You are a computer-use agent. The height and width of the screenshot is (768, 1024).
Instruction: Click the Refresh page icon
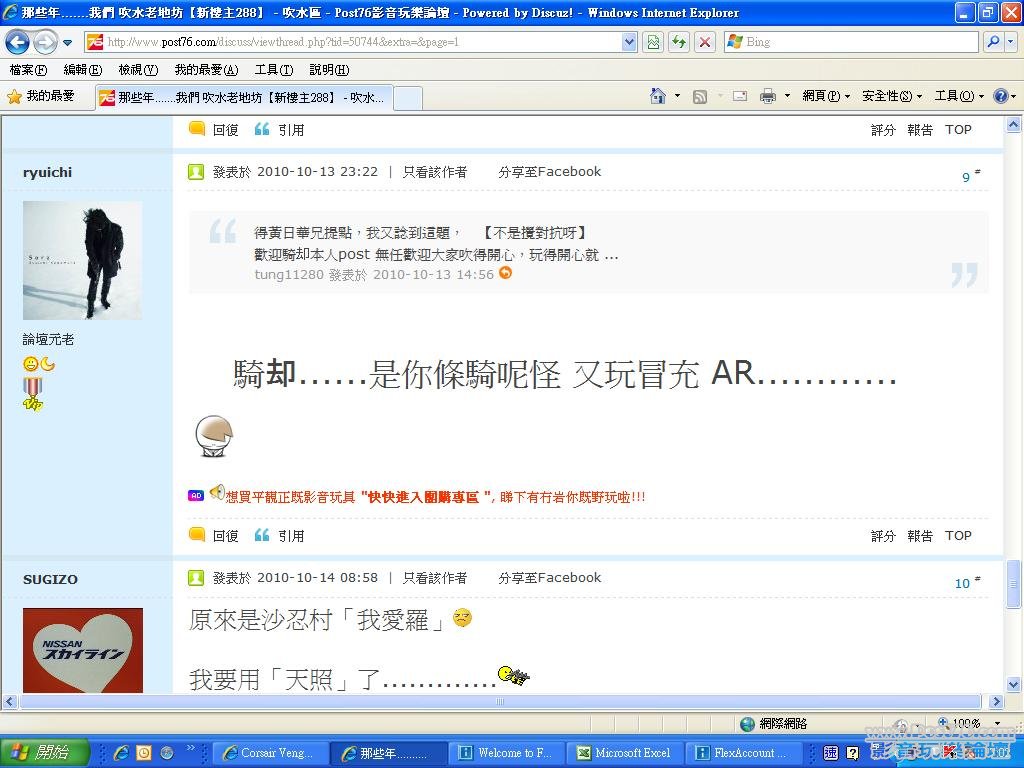(679, 42)
